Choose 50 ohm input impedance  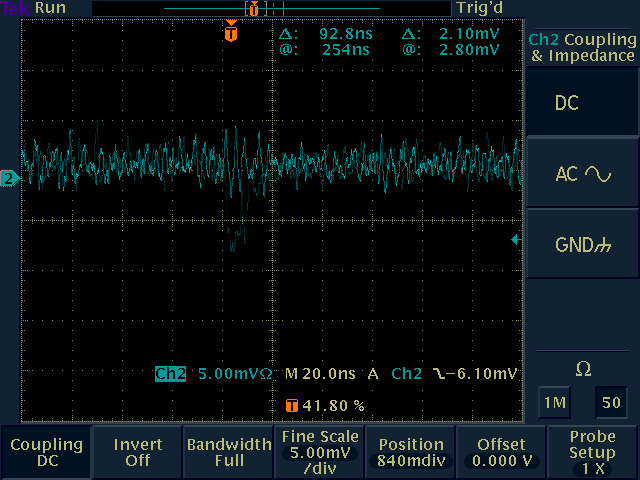pos(611,402)
